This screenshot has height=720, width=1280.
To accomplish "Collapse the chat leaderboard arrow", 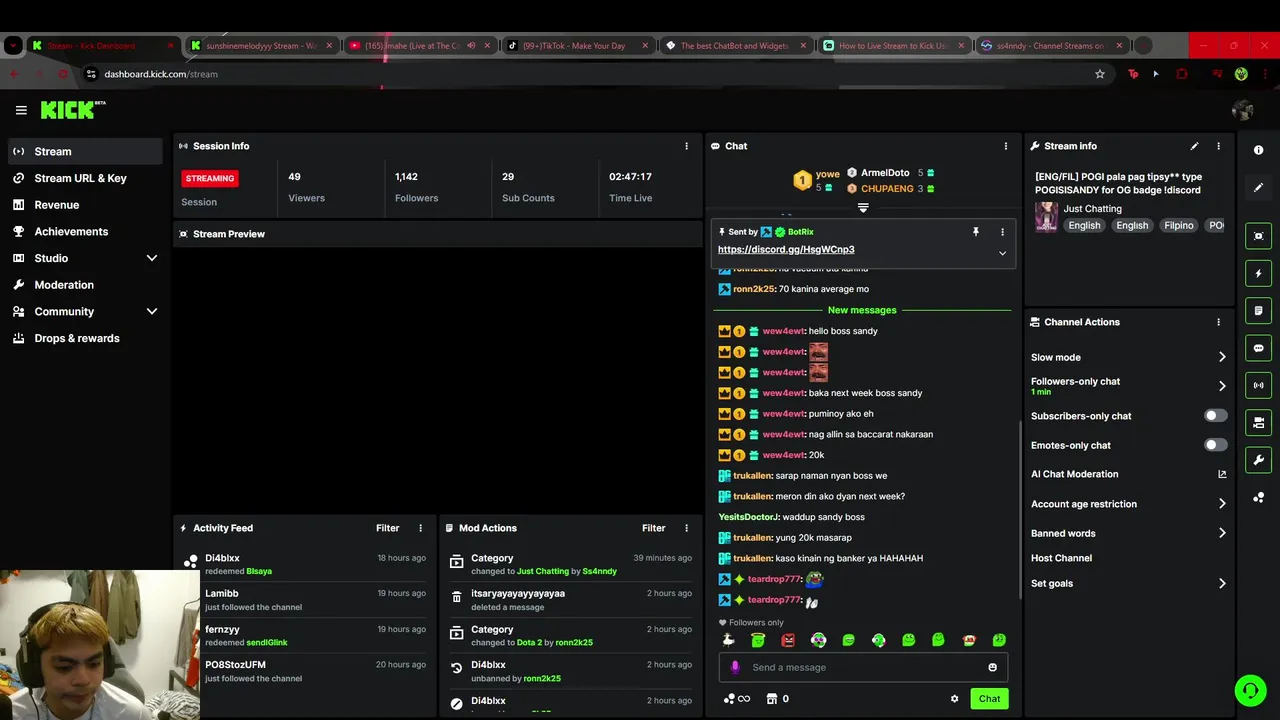I will (x=863, y=208).
